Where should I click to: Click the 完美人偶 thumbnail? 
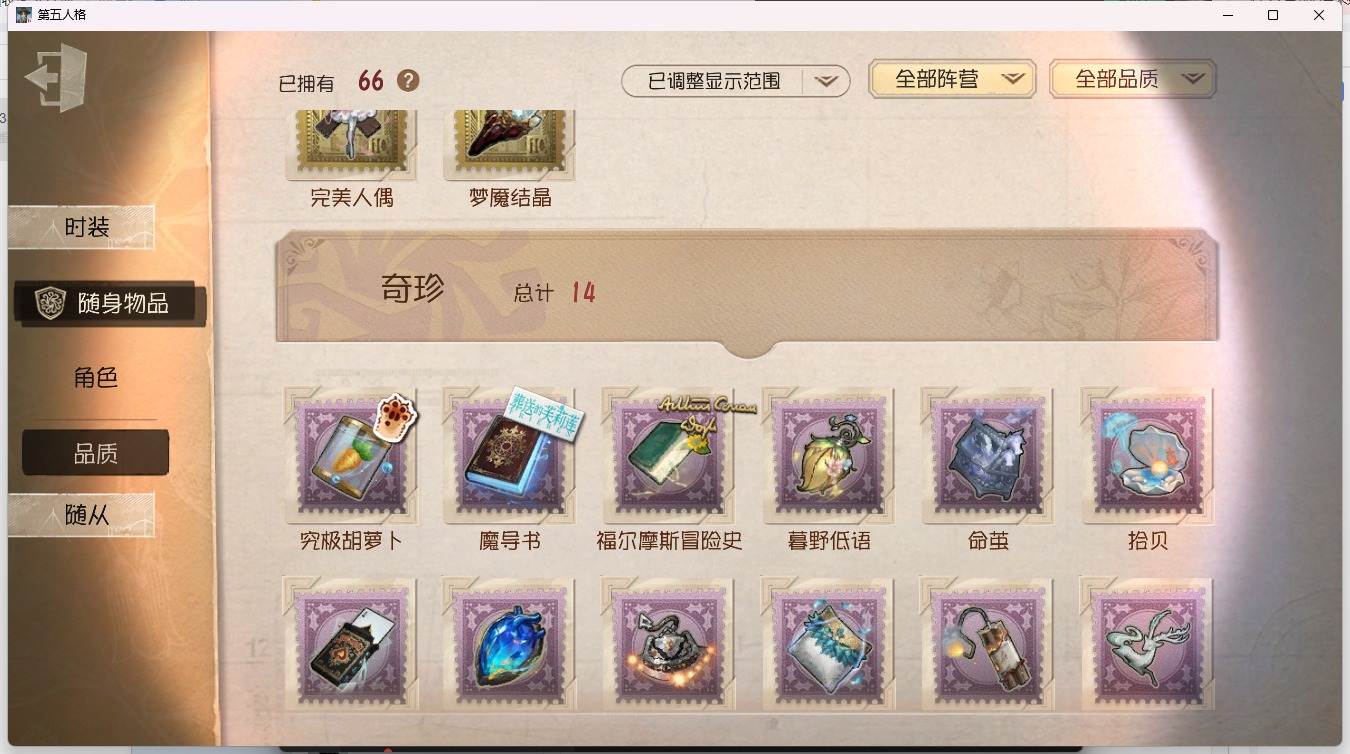[x=351, y=145]
